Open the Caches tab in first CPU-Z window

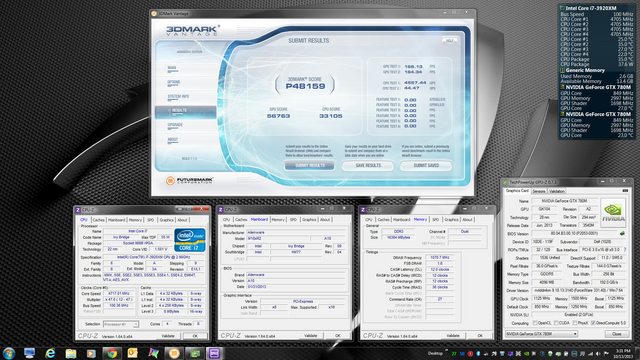(98, 220)
